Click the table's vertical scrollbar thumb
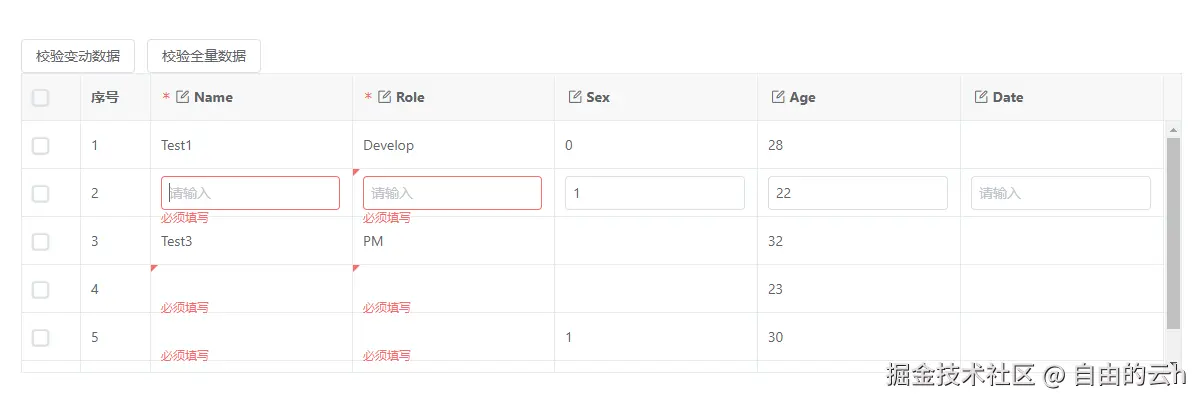 point(1173,233)
